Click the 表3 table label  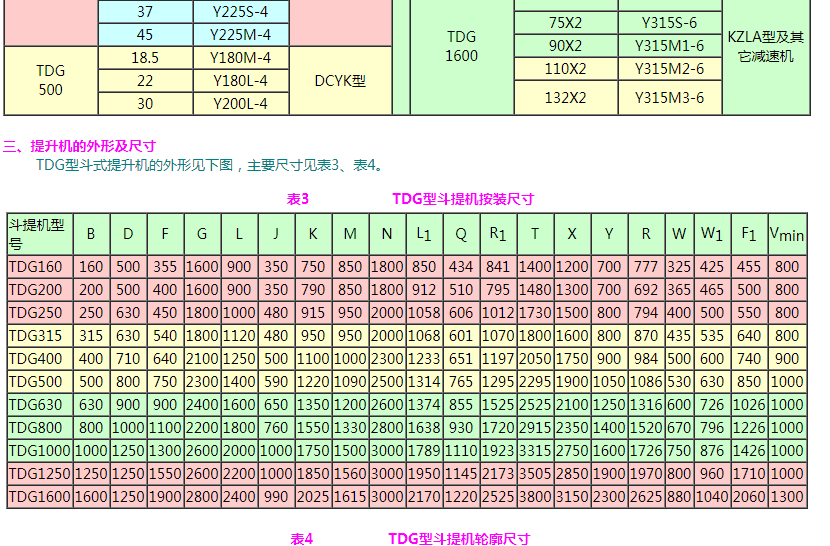pyautogui.click(x=298, y=199)
